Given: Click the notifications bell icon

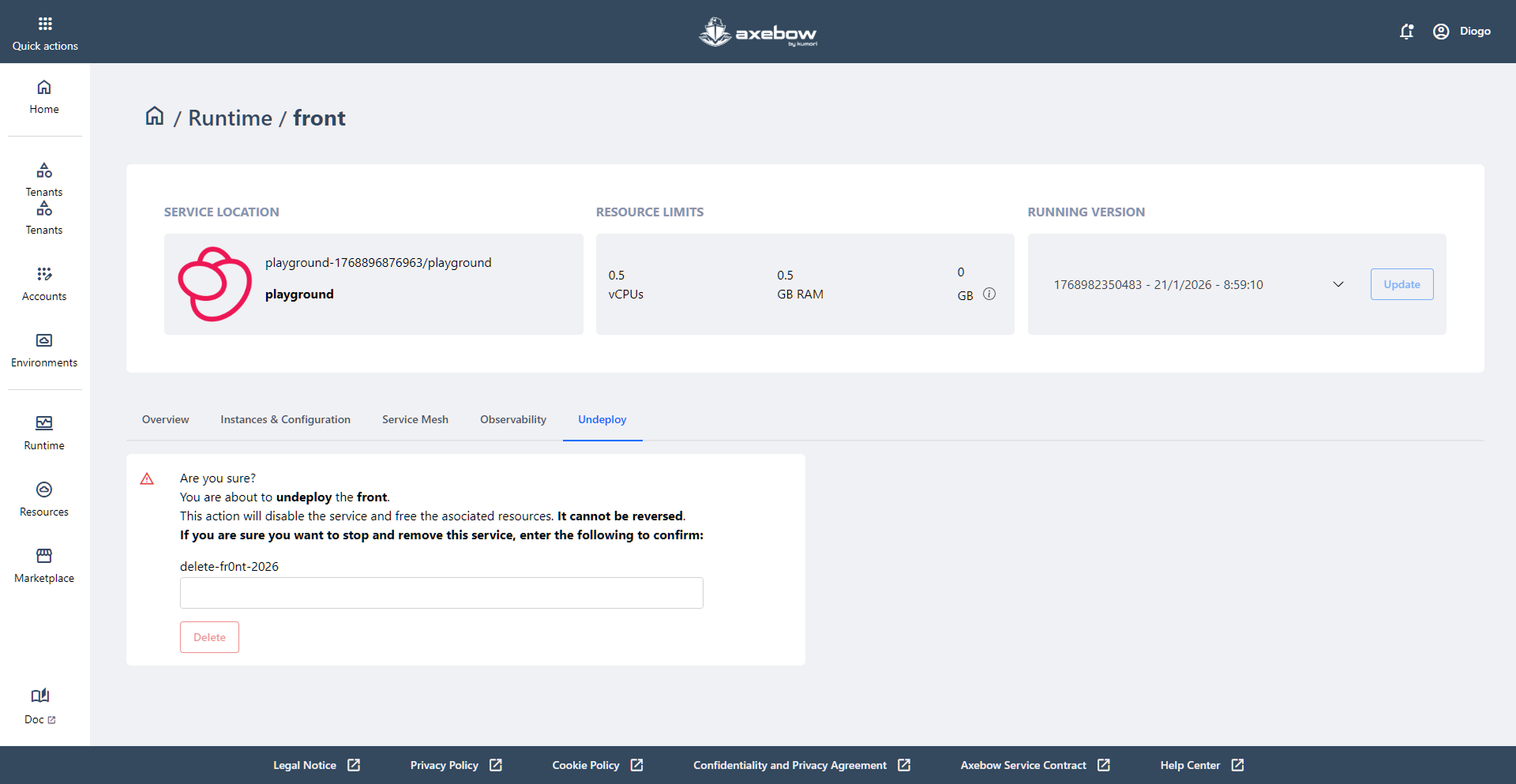Looking at the screenshot, I should click(x=1406, y=32).
